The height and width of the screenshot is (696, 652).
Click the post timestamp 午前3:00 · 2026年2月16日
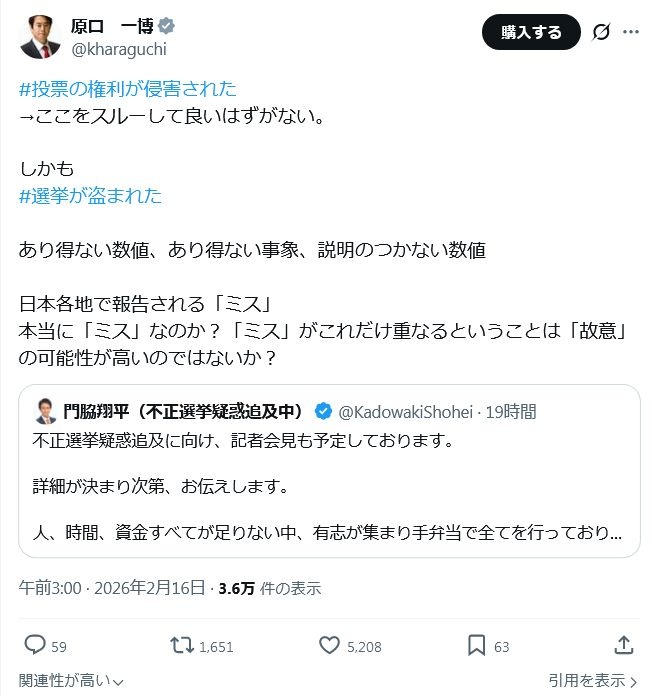[x=113, y=589]
